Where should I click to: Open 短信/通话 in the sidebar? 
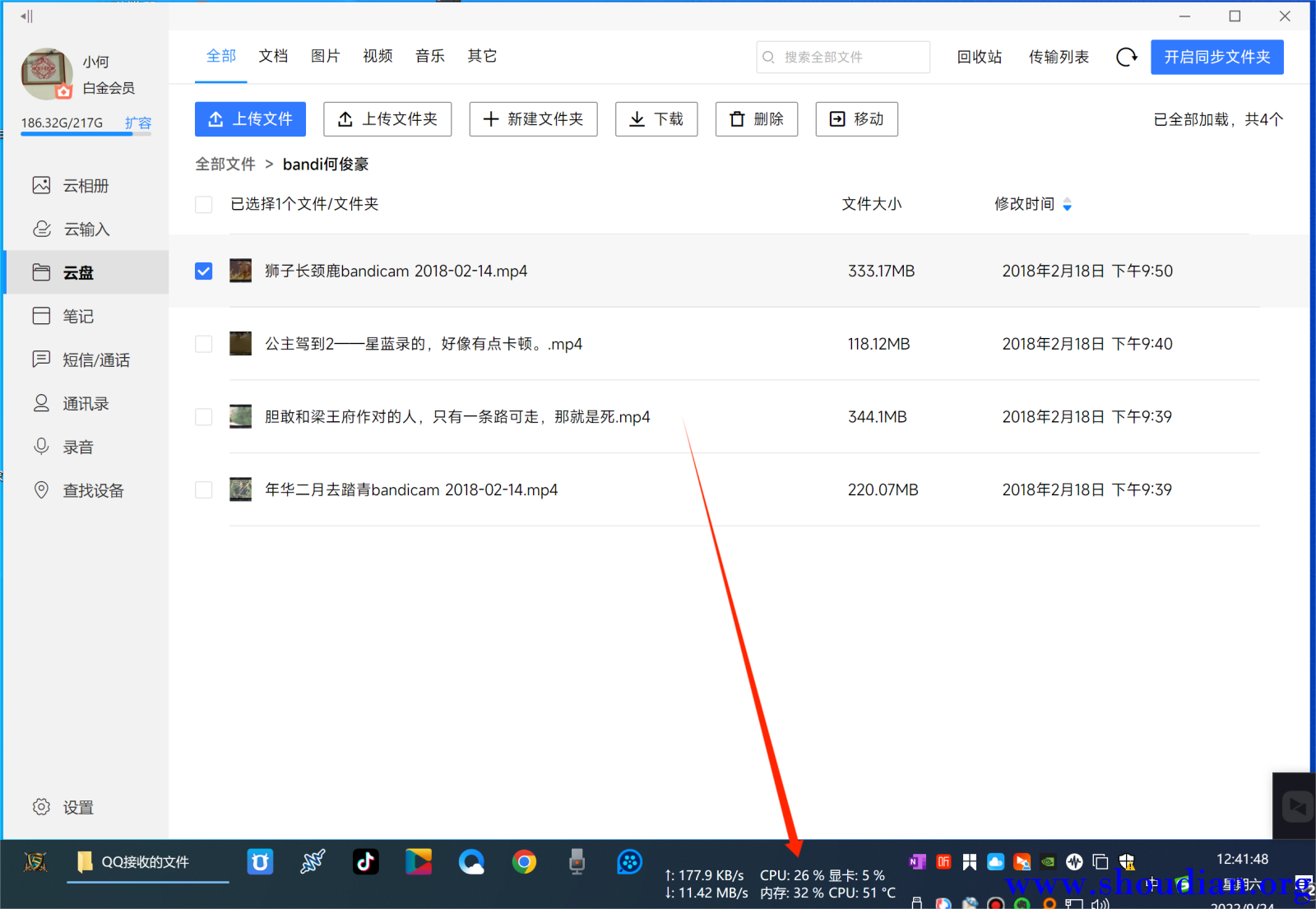[x=86, y=359]
